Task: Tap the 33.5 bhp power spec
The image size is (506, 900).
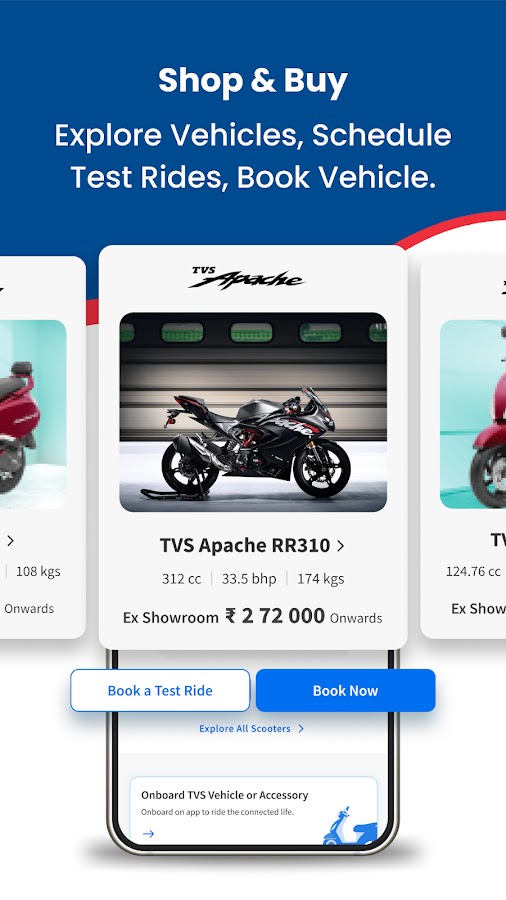Action: [249, 579]
